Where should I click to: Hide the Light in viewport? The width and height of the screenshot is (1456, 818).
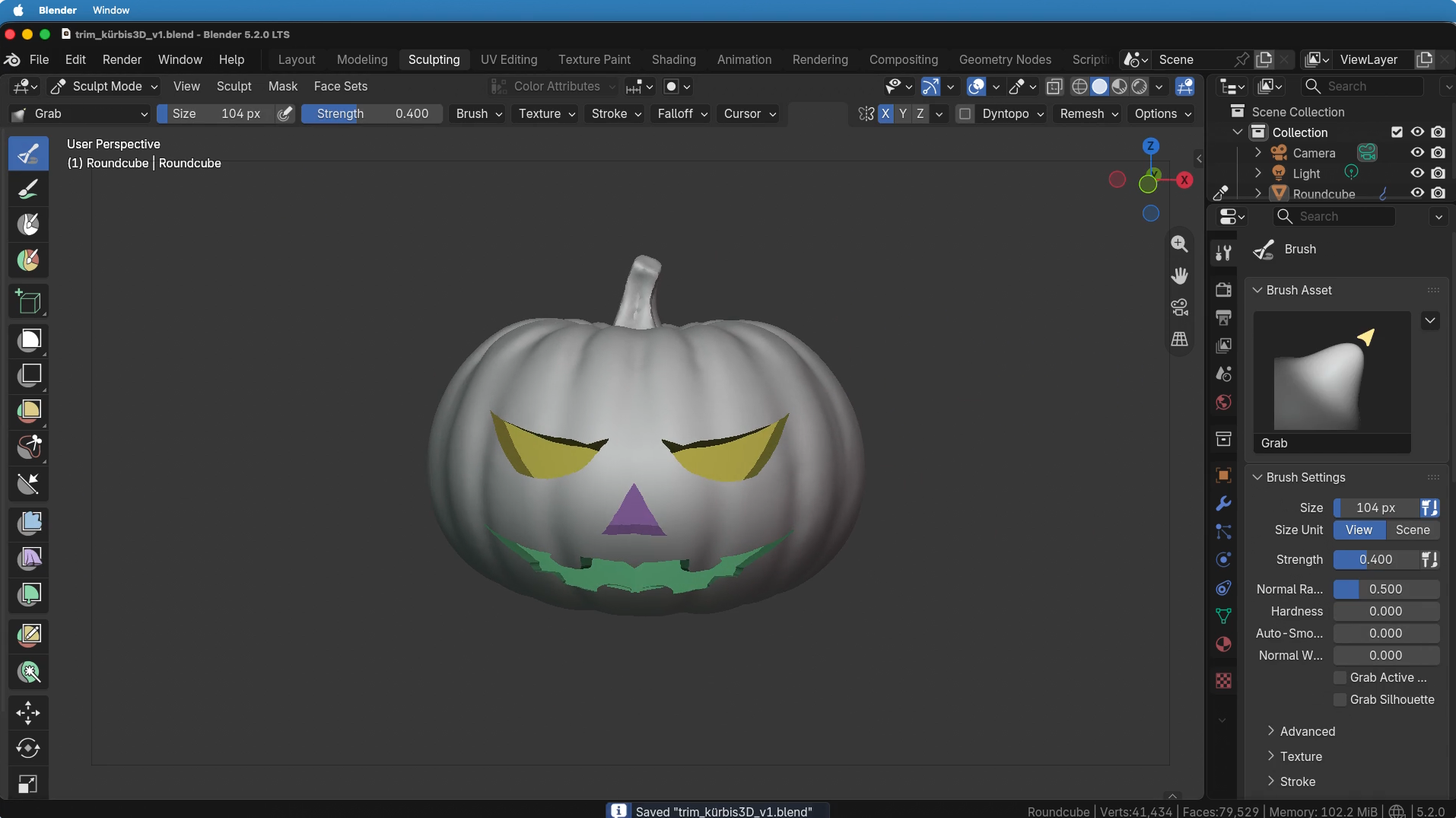coord(1417,173)
